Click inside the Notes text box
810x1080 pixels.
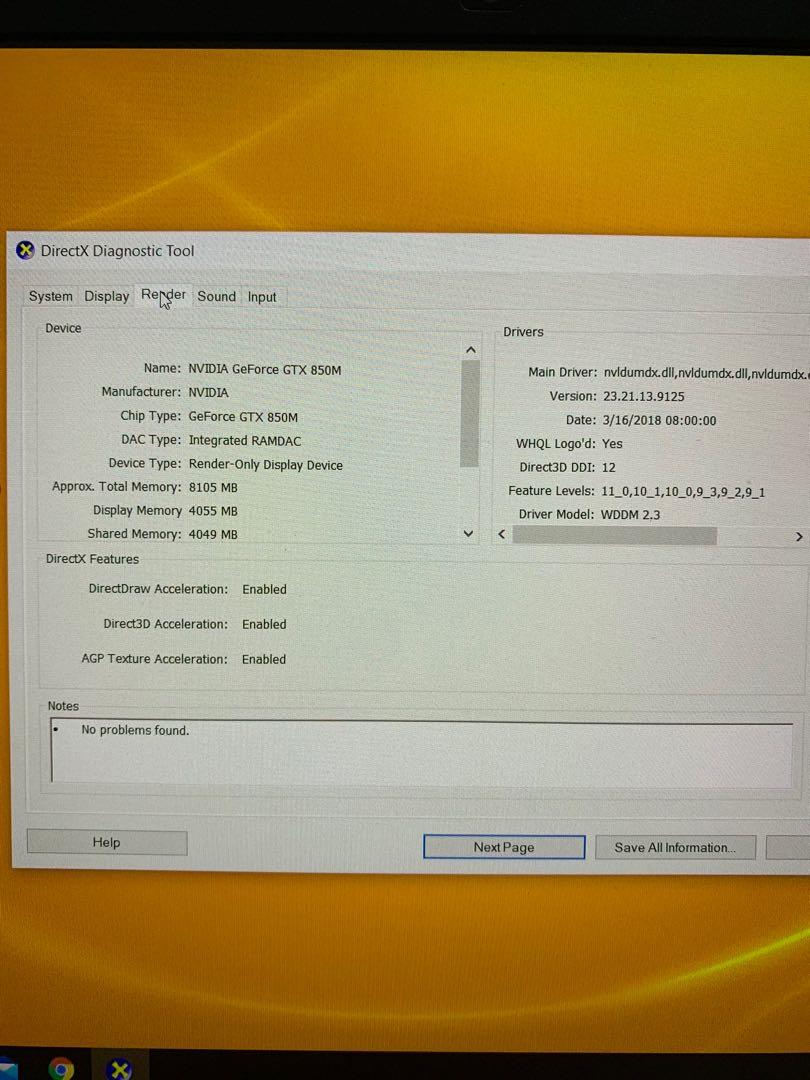point(420,750)
